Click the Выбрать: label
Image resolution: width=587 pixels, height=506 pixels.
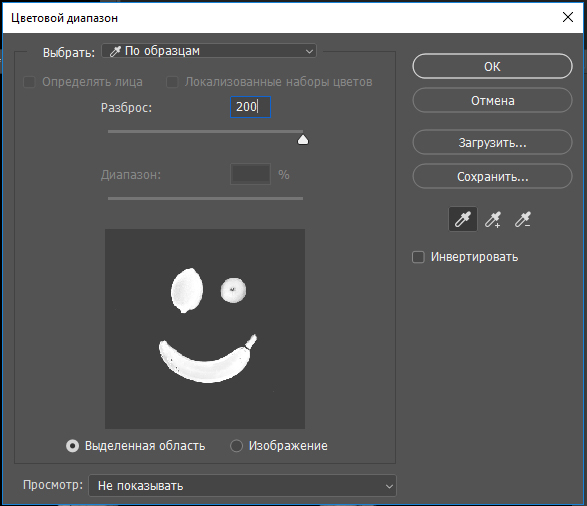pyautogui.click(x=69, y=53)
